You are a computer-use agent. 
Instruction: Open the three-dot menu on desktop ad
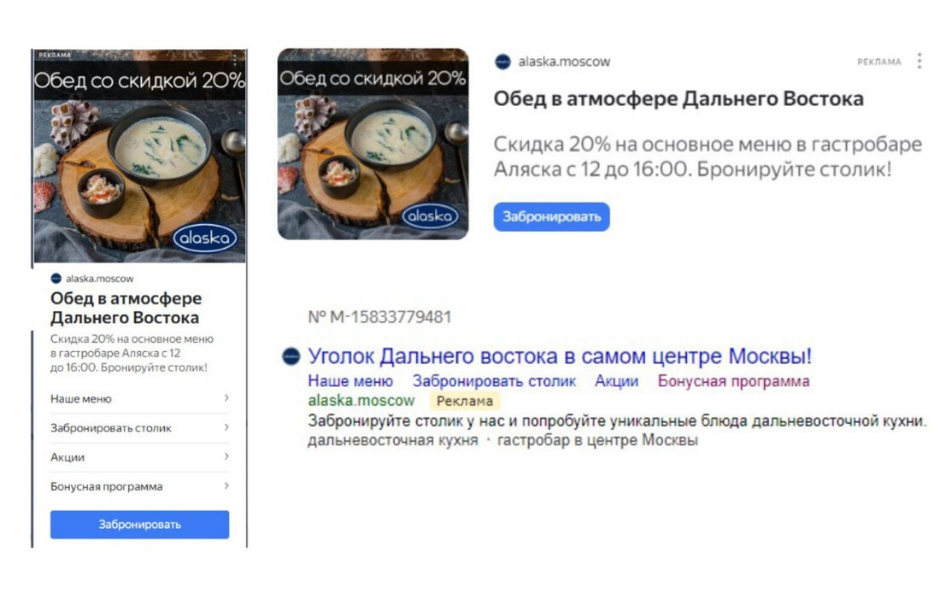pos(919,61)
